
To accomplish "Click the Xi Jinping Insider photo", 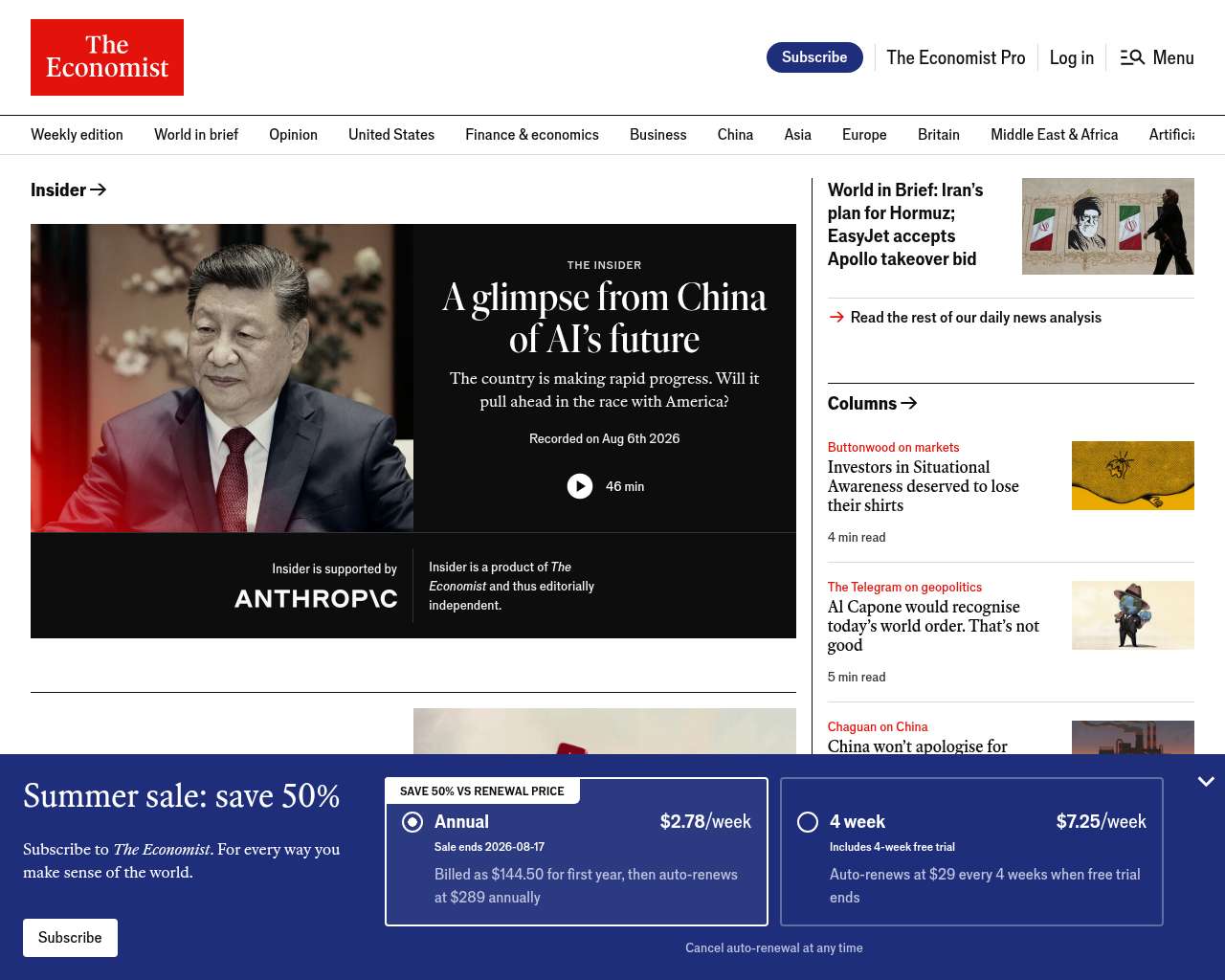I will (x=222, y=378).
